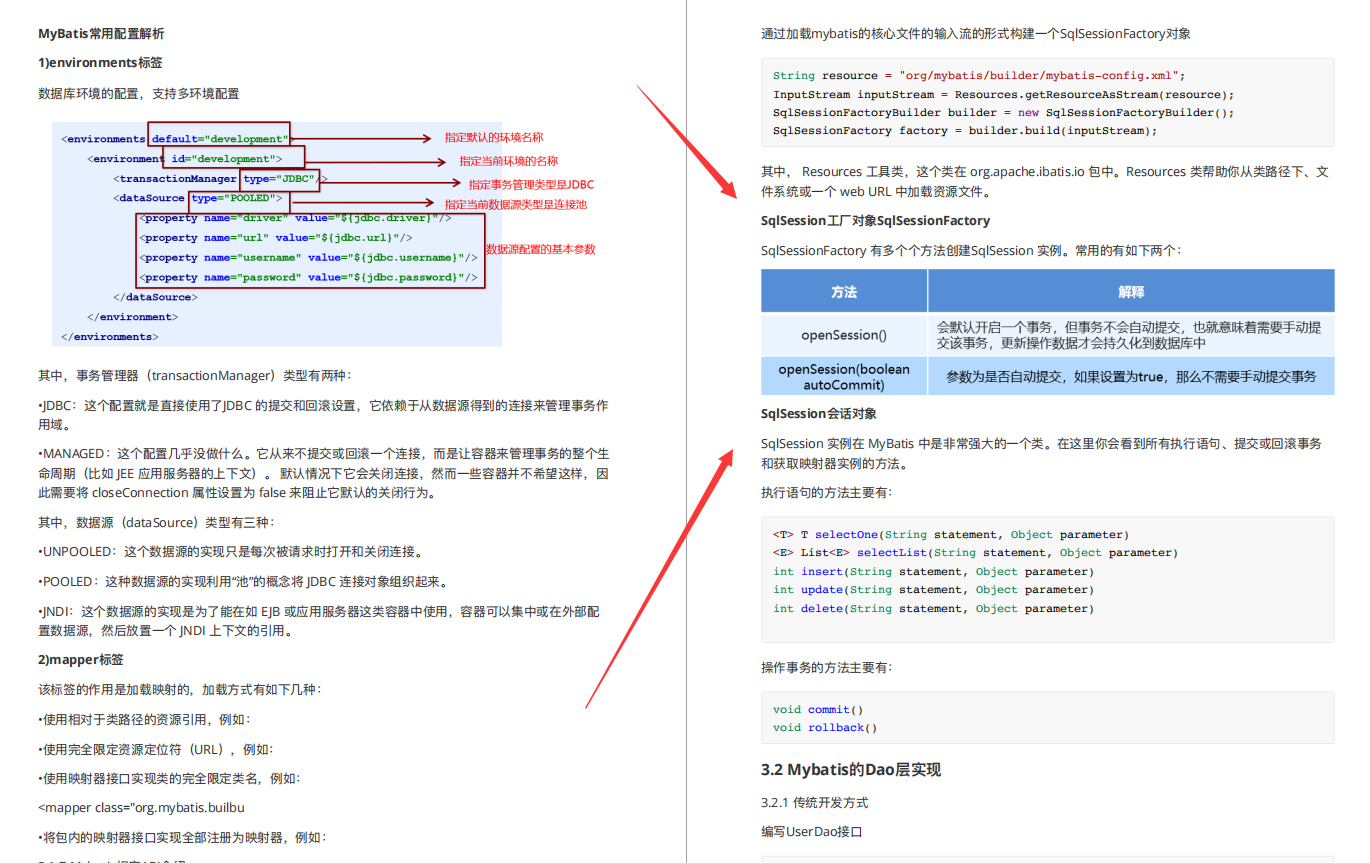Click the red note "数据源配置的基本参数"
1370x864 pixels.
coord(541,249)
